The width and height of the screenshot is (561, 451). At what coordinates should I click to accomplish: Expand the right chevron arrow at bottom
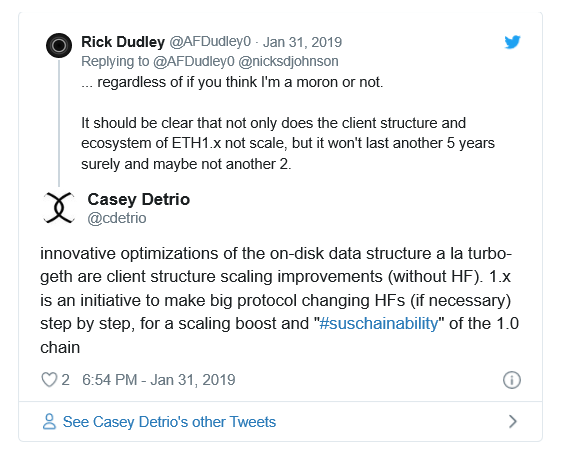513,422
